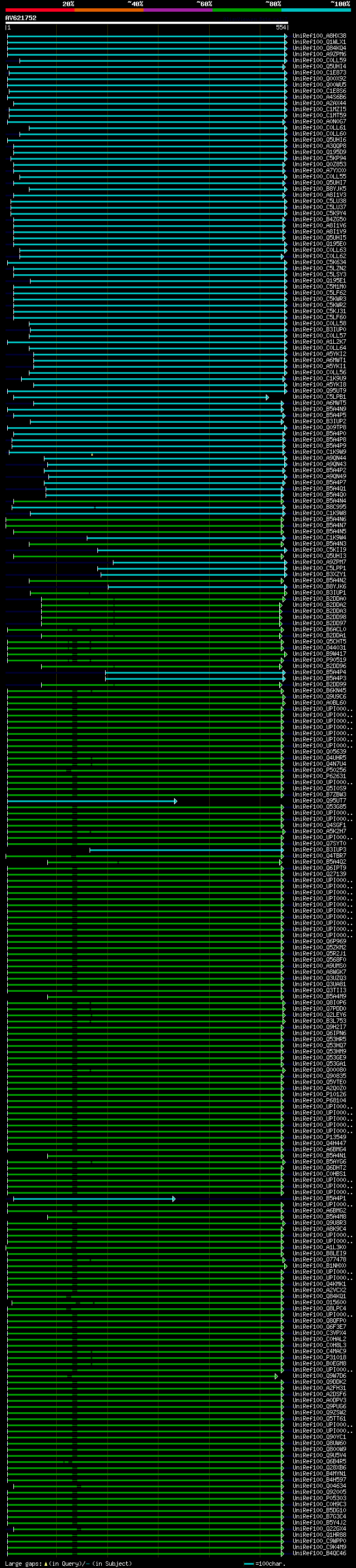Click the short cyan bar for UniRef100_C5LPB1

pyautogui.click(x=141, y=397)
